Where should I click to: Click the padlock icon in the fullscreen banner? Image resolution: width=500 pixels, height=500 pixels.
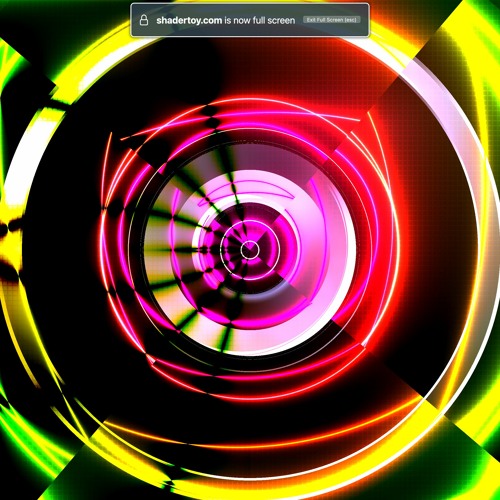(144, 20)
